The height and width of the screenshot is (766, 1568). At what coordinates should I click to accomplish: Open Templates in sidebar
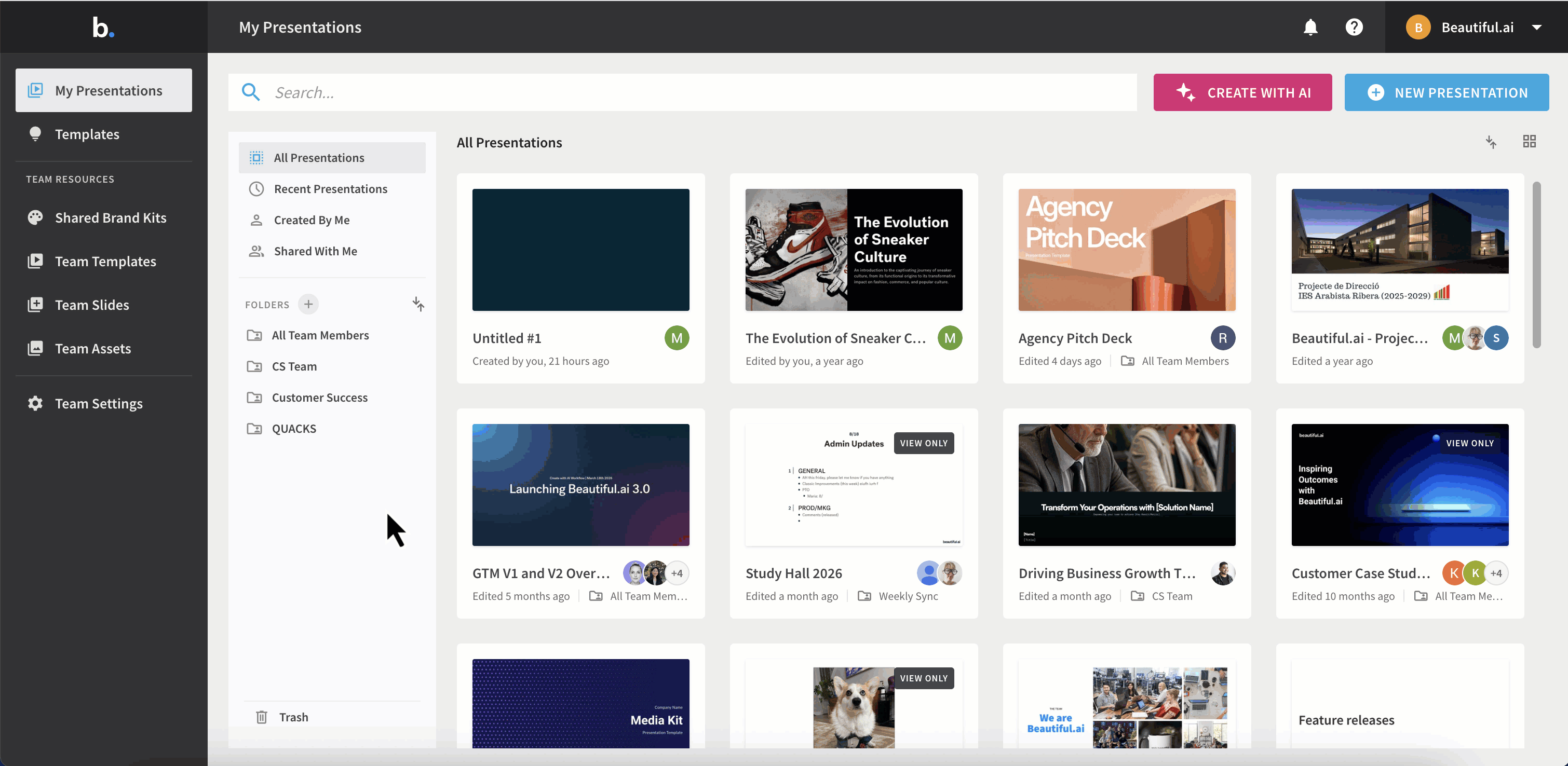point(103,134)
